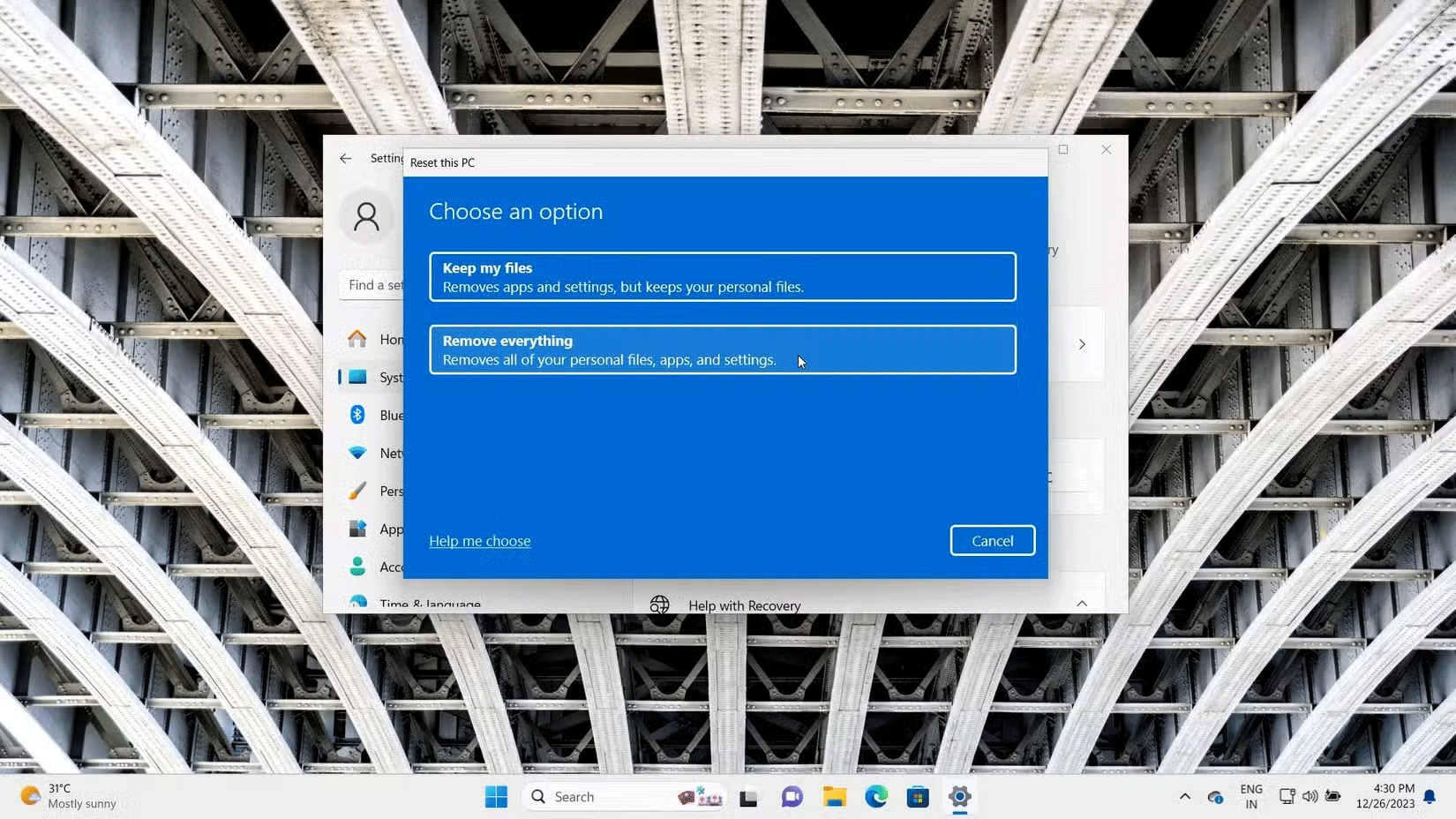Cancel the Reset this PC dialog
This screenshot has height=819, width=1456.
tap(992, 540)
